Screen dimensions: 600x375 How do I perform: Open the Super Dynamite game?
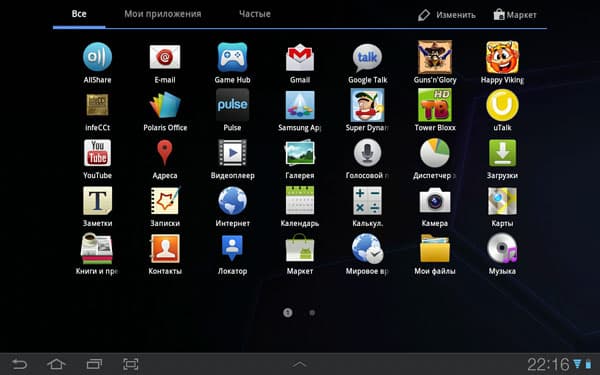(x=367, y=105)
